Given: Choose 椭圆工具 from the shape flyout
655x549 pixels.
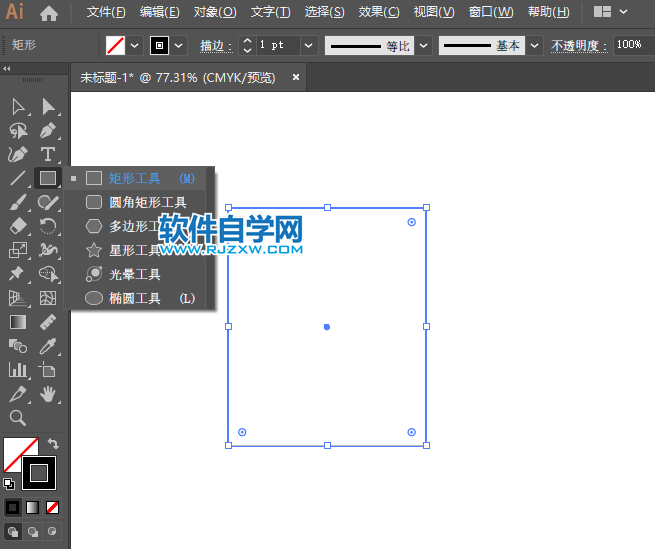Looking at the screenshot, I should (x=134, y=298).
